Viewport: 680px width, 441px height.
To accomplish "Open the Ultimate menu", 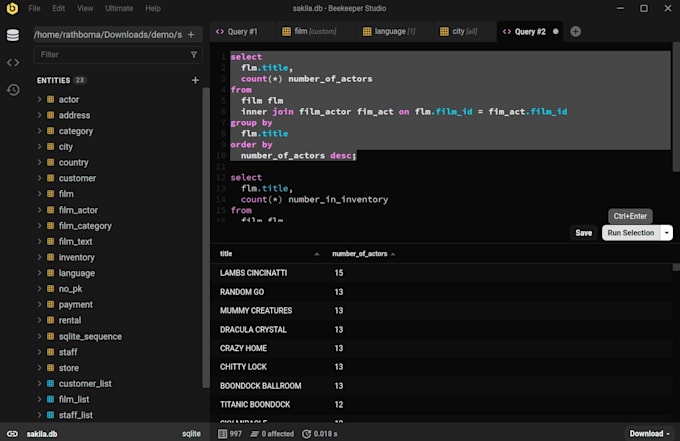I will point(119,8).
